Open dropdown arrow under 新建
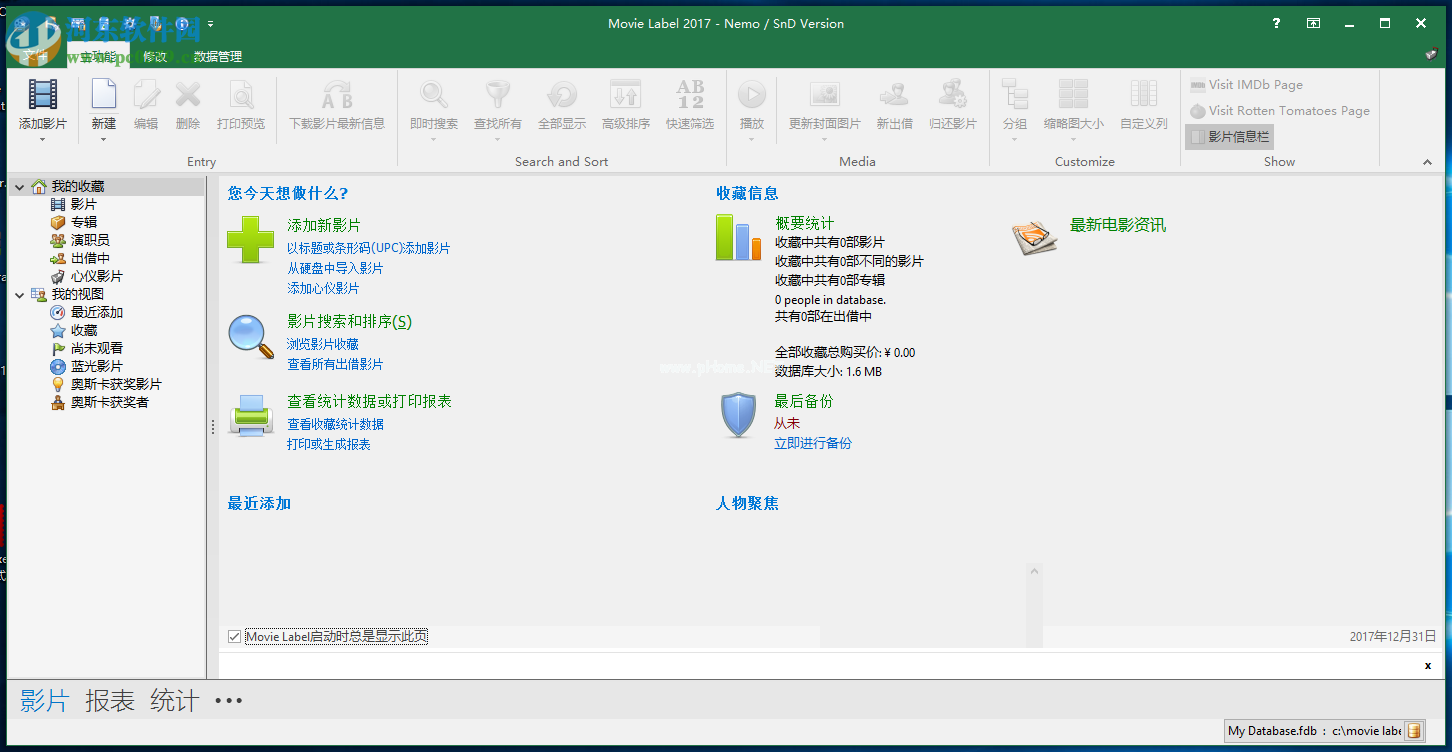 [104, 139]
